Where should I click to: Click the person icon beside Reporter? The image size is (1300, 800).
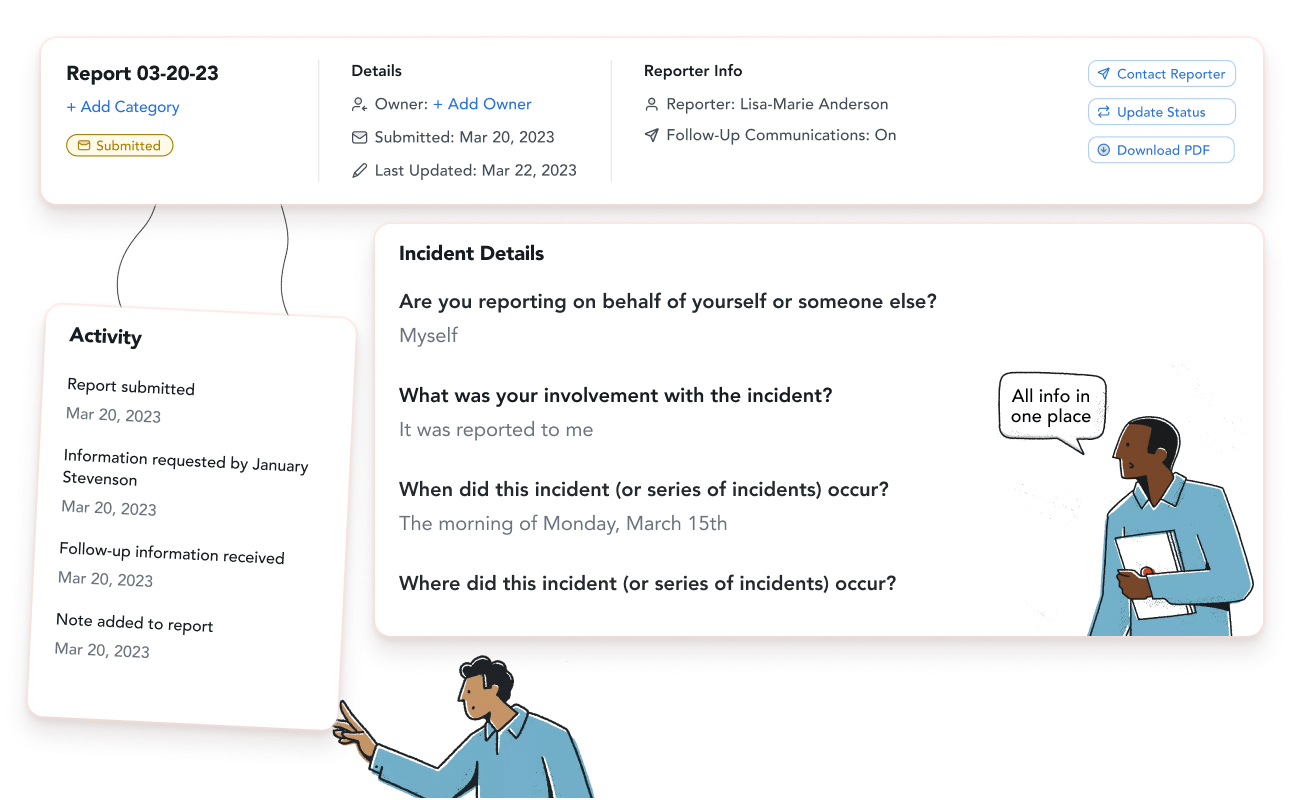pos(652,104)
